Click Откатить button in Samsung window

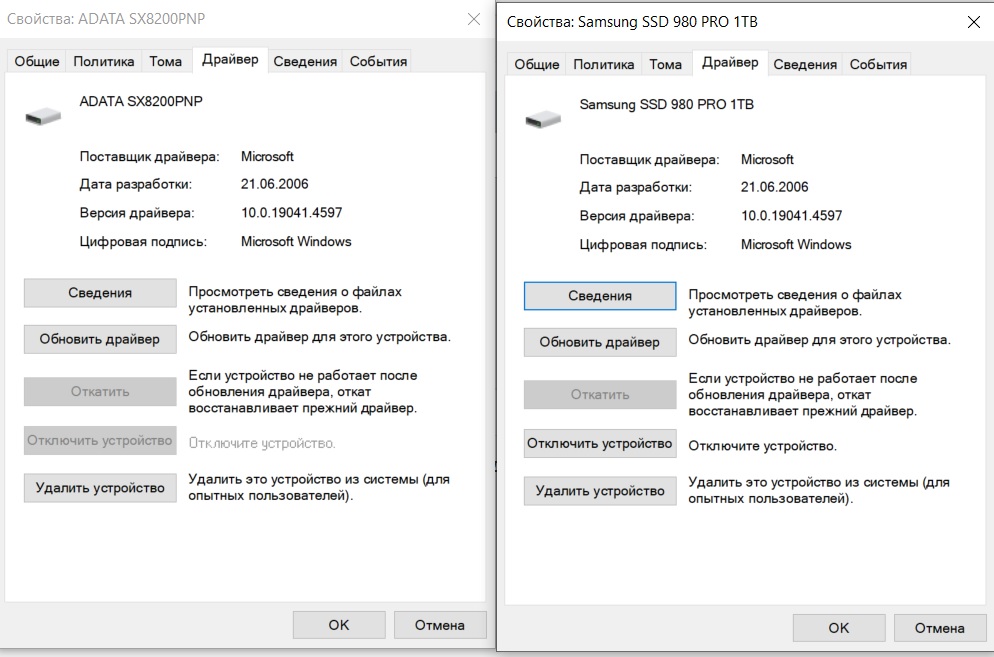(600, 394)
